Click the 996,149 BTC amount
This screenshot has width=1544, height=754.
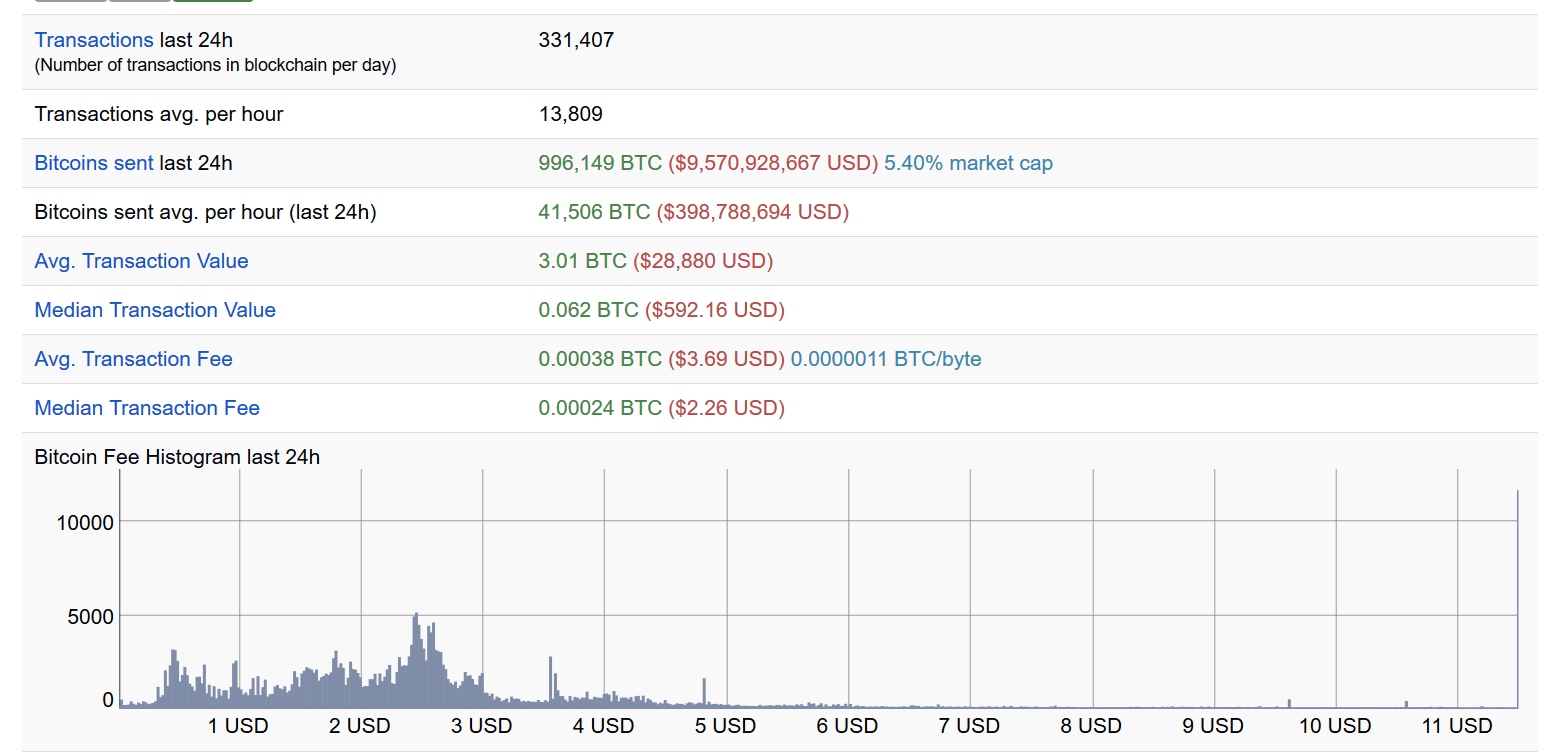(600, 163)
